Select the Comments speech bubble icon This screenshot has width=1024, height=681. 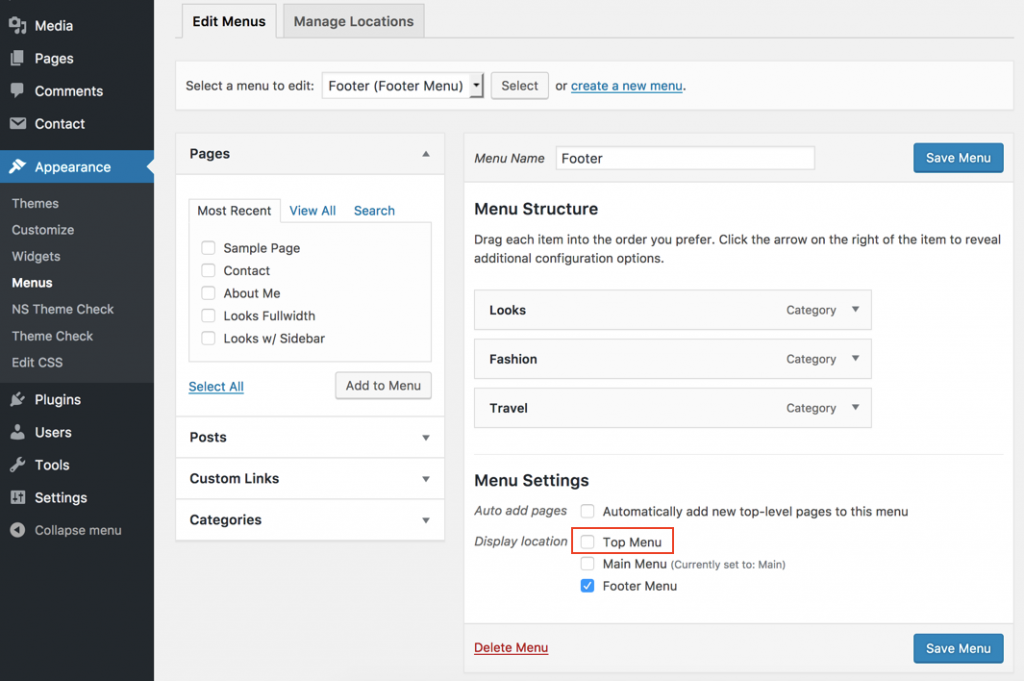point(20,91)
